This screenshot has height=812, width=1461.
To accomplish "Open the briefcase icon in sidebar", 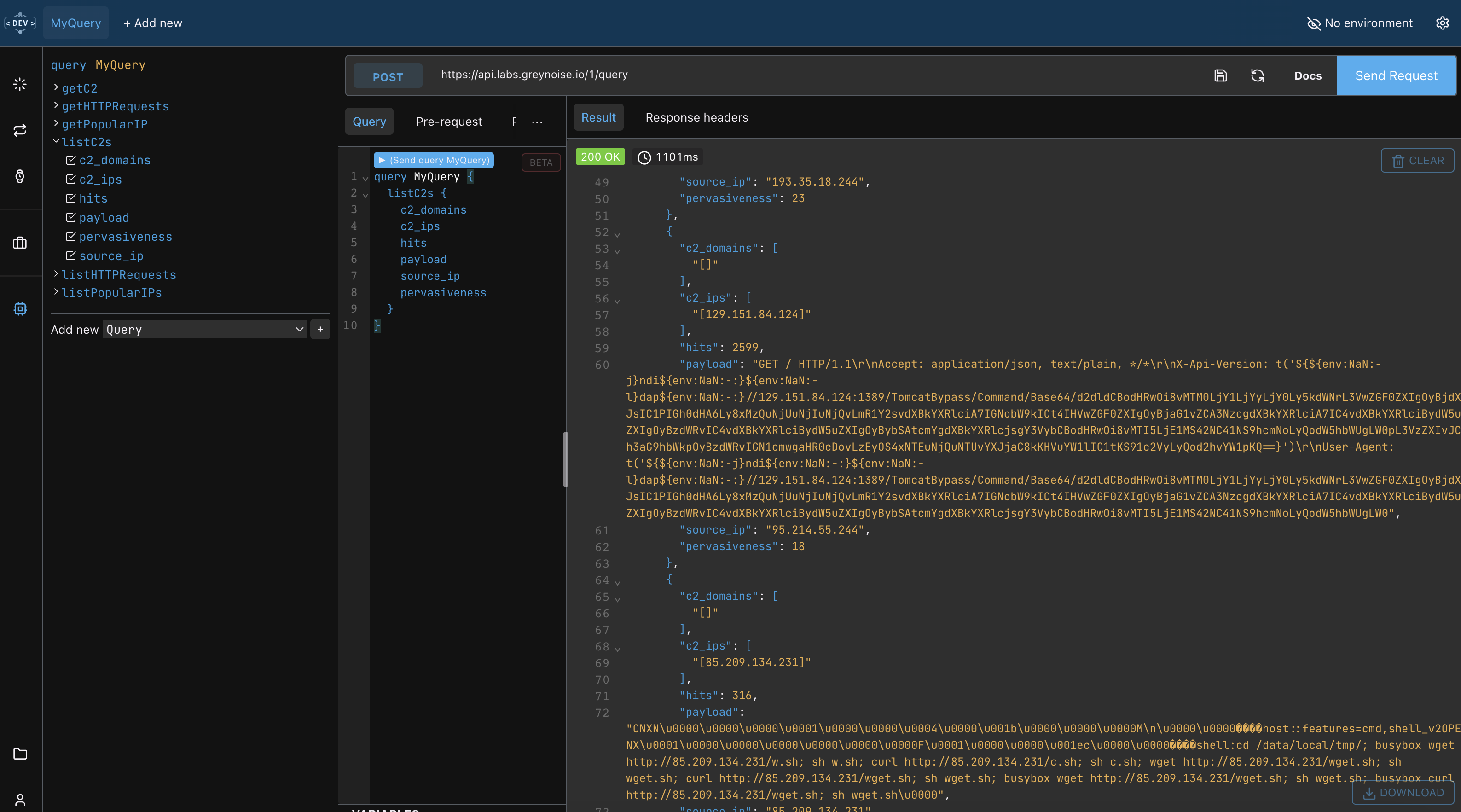I will 20,243.
